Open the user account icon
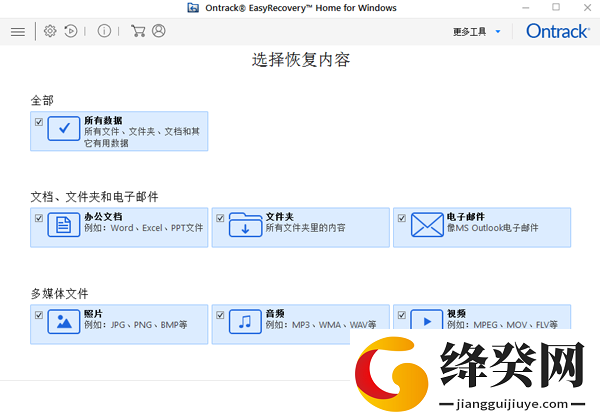Viewport: 600px width, 420px height. (158, 31)
